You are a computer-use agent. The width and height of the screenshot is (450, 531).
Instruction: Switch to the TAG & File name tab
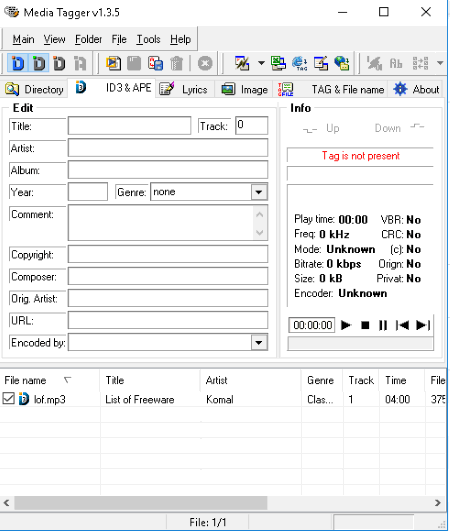point(330,89)
